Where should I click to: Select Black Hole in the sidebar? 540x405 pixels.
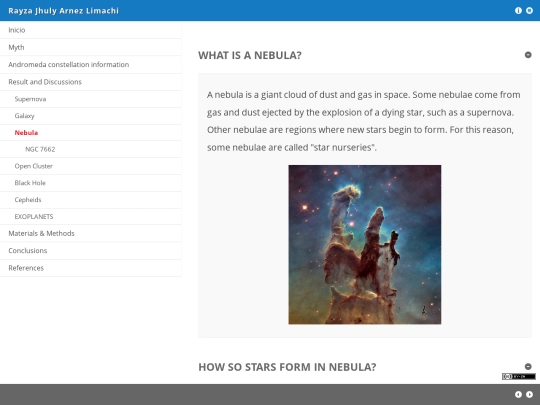coord(91,183)
